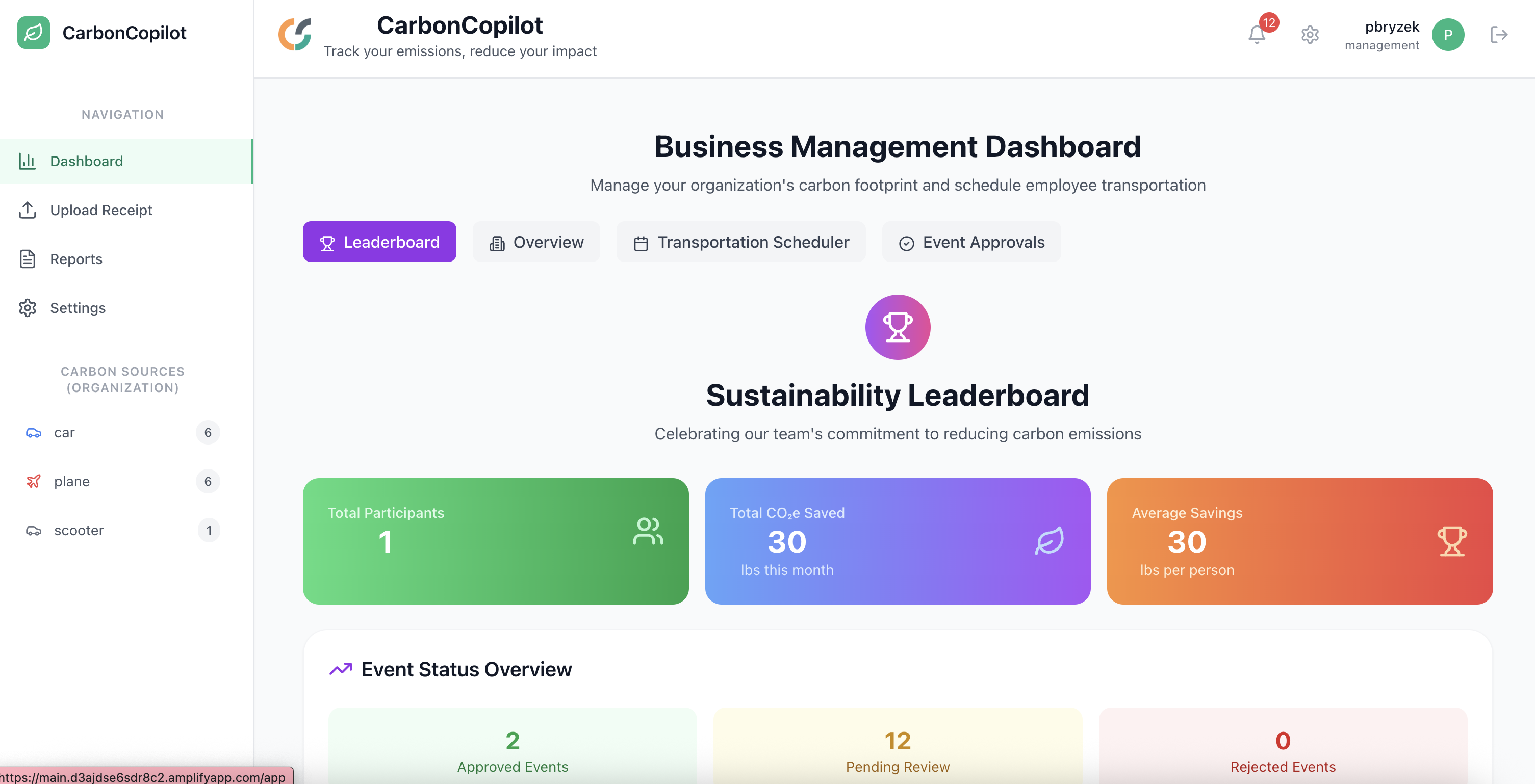Open the notifications bell icon
The height and width of the screenshot is (784, 1535).
tap(1256, 35)
